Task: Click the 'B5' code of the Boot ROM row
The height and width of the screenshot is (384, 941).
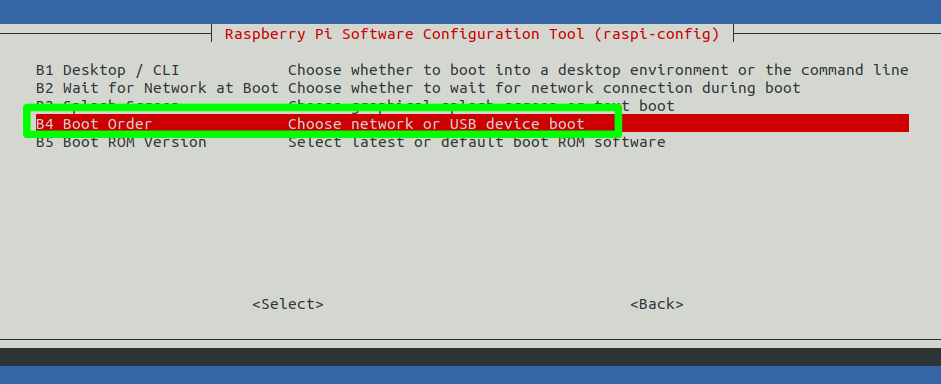Action: (45, 143)
